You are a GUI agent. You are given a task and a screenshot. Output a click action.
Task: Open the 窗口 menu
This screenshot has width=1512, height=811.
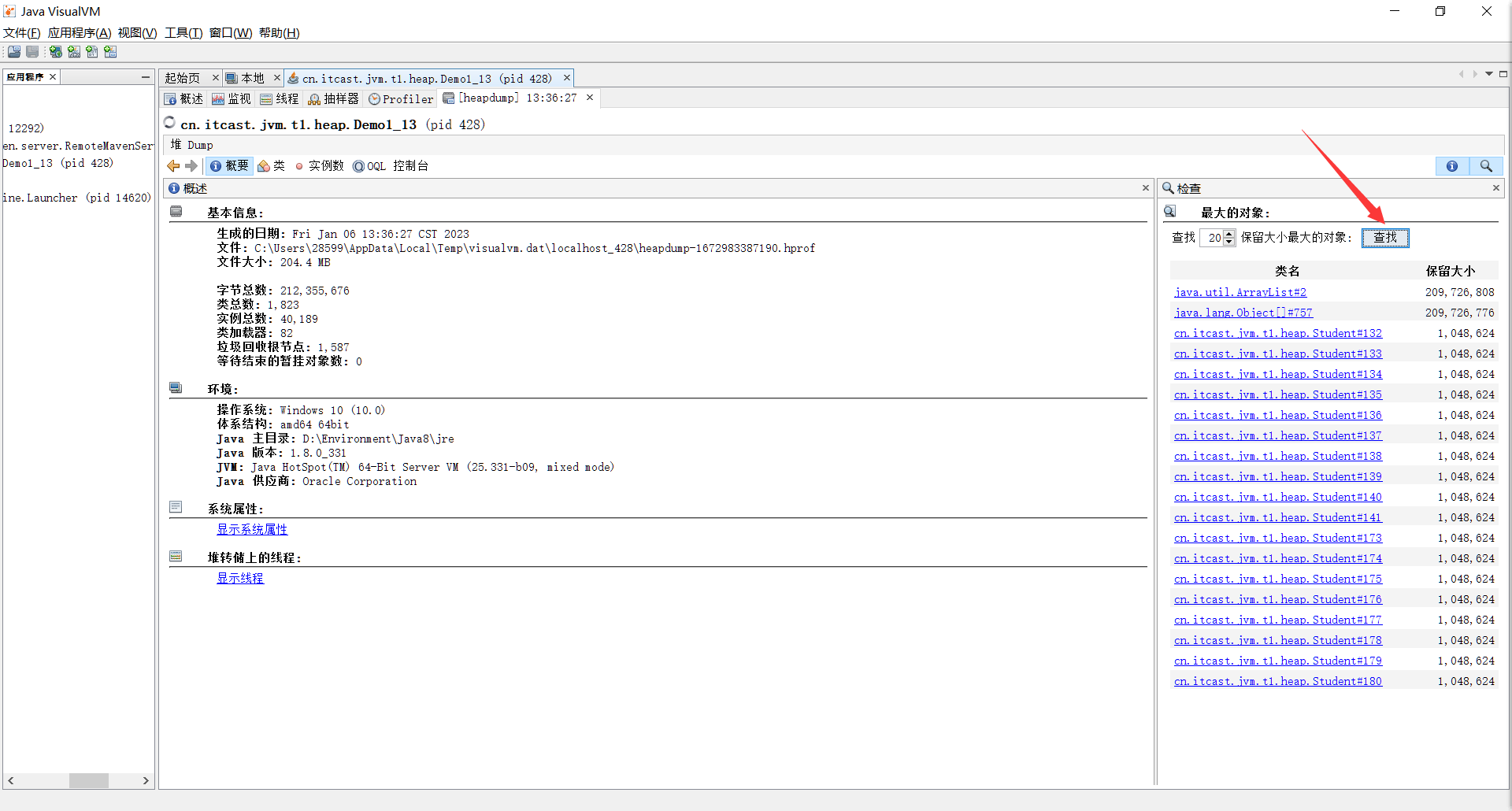pos(231,33)
